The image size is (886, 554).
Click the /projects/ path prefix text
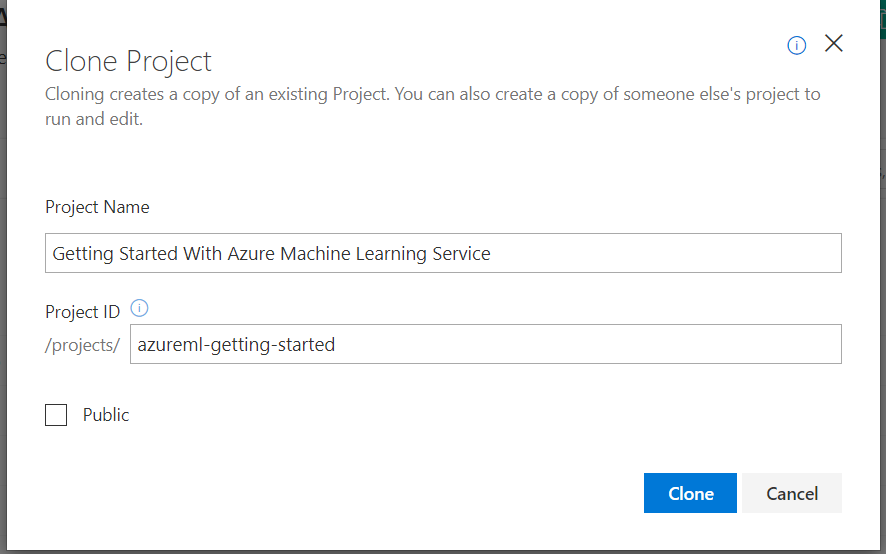[x=83, y=345]
